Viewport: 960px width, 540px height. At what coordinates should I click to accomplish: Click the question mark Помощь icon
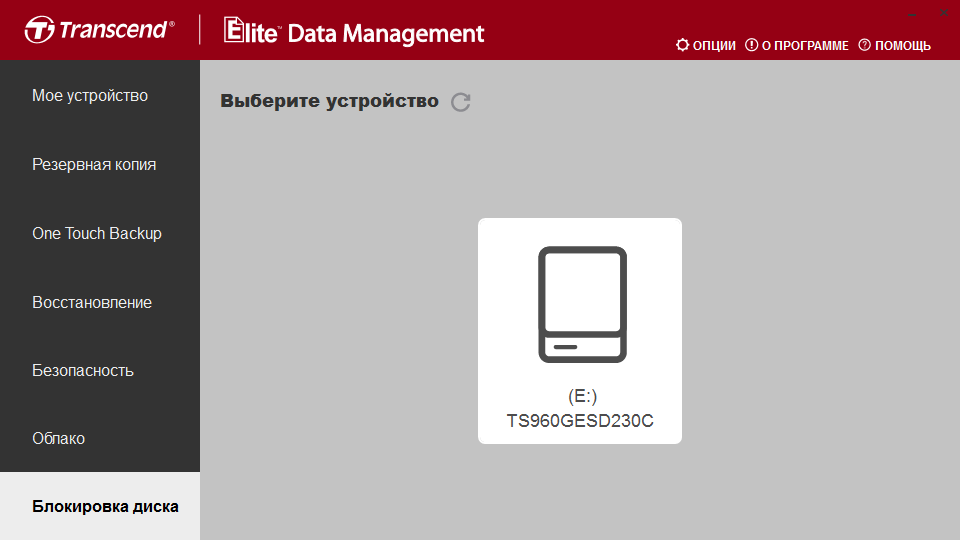864,45
